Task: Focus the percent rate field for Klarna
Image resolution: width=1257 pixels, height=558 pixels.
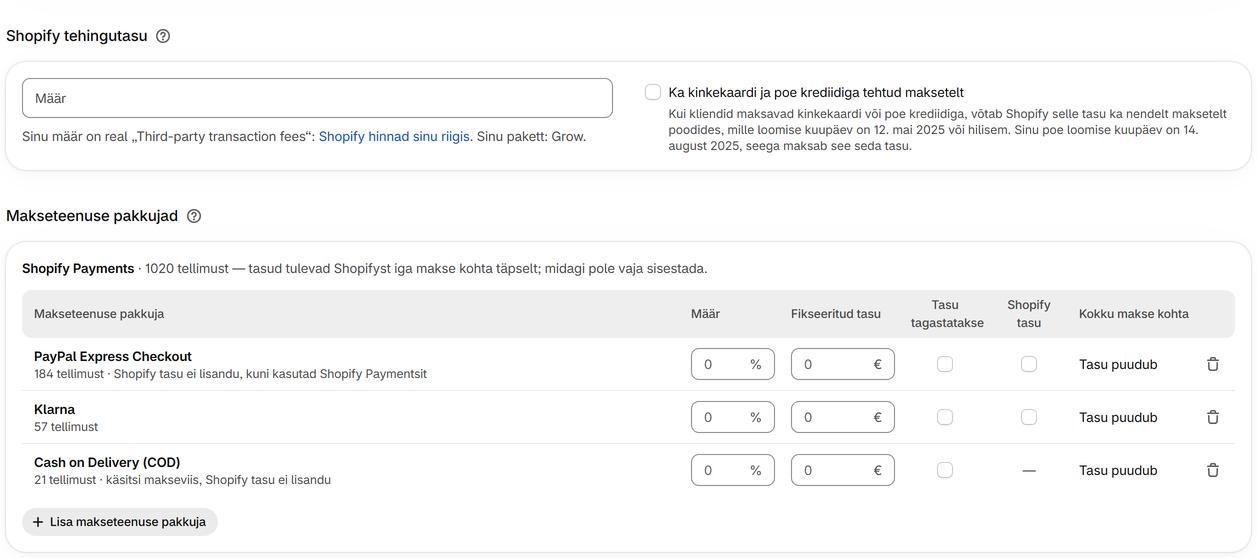Action: pos(733,417)
